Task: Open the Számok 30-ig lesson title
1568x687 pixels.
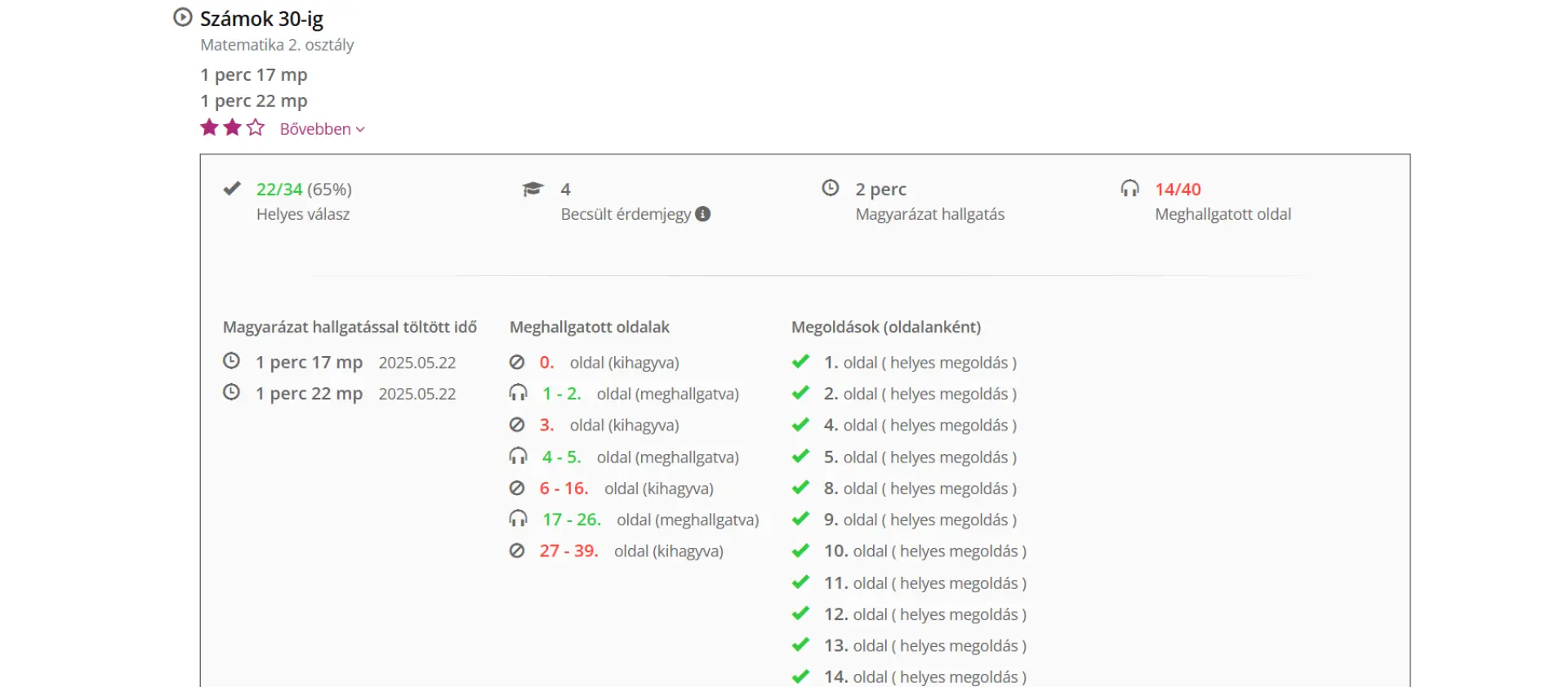Action: coord(261,18)
